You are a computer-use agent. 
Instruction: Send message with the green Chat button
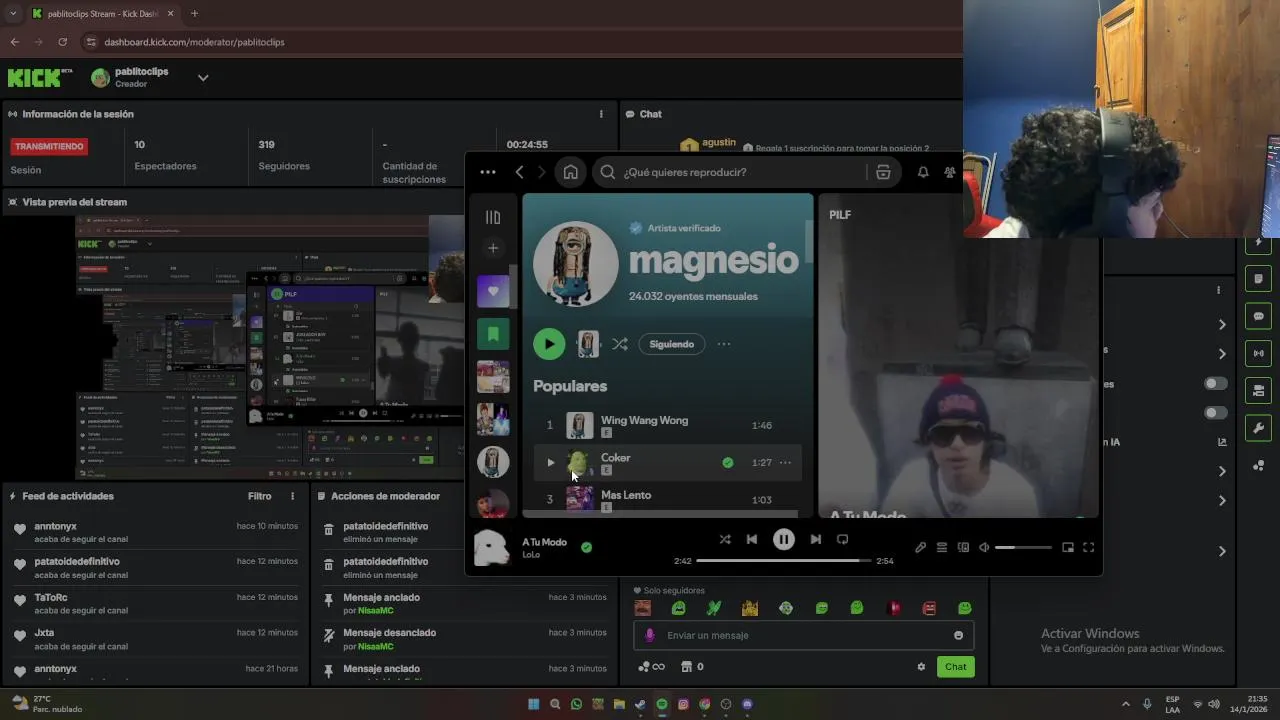pos(955,667)
